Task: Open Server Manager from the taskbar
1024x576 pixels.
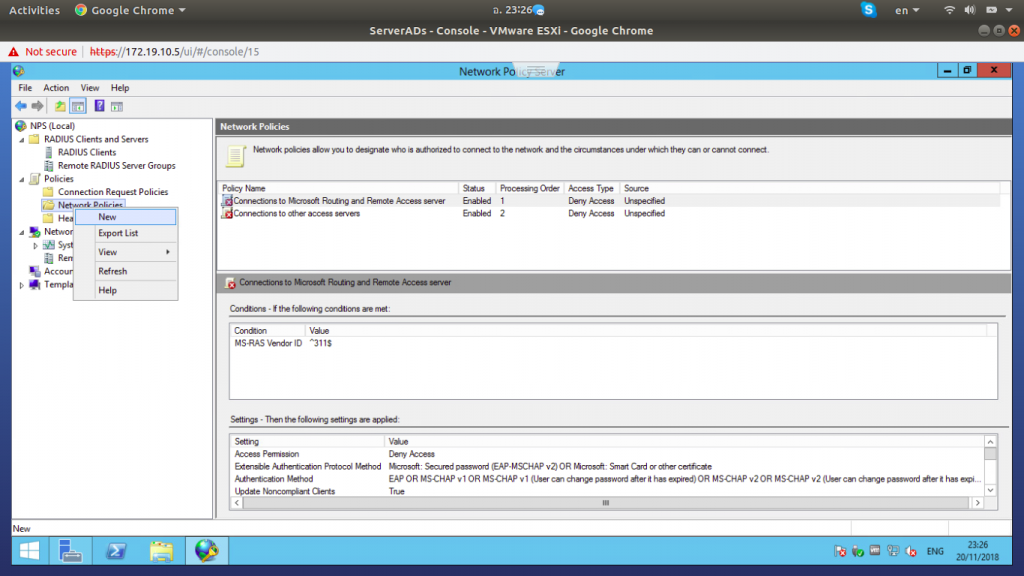Action: click(70, 551)
